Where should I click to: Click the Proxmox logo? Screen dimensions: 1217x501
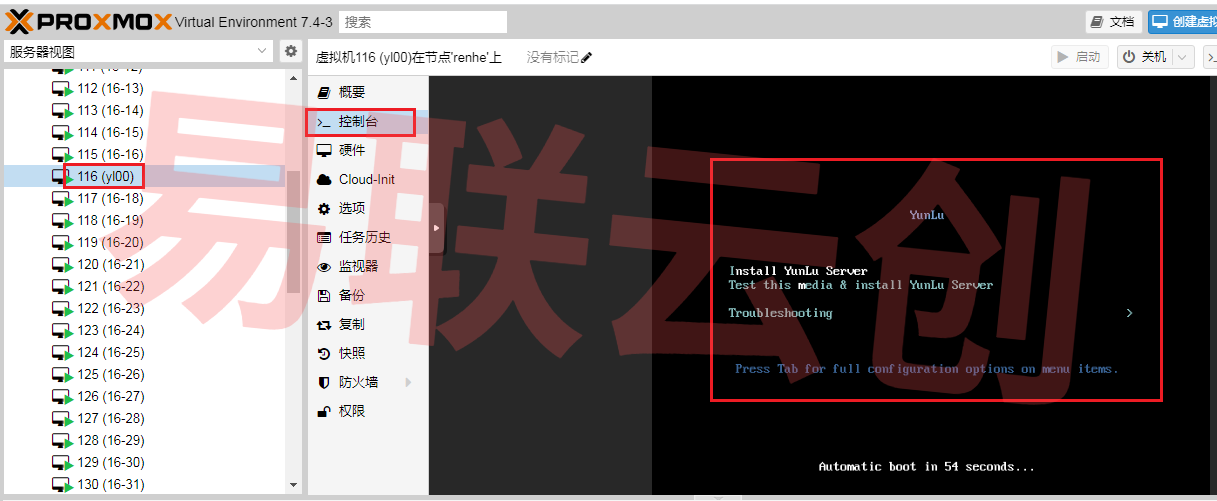[88, 21]
